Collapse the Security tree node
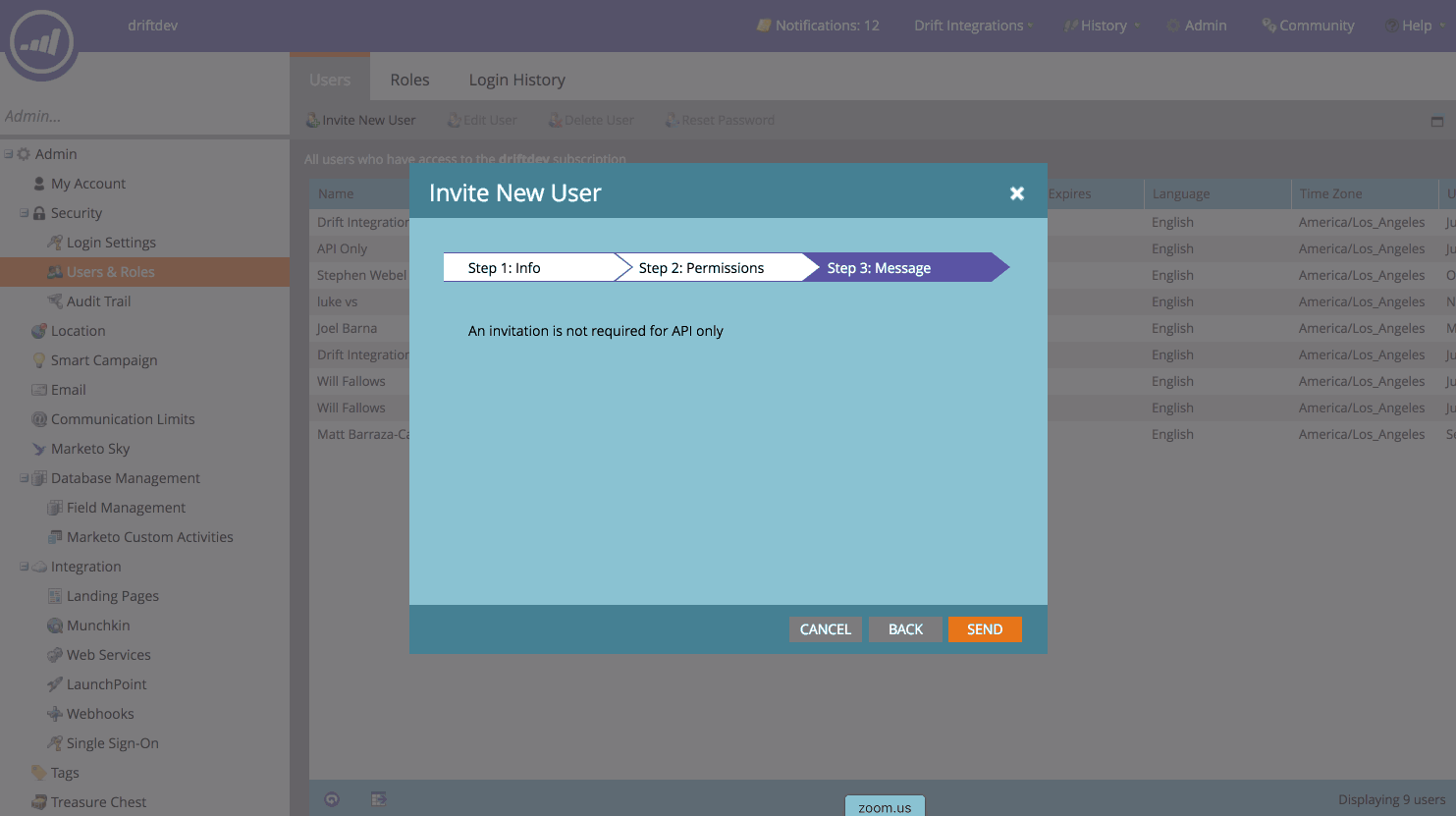 click(x=24, y=212)
